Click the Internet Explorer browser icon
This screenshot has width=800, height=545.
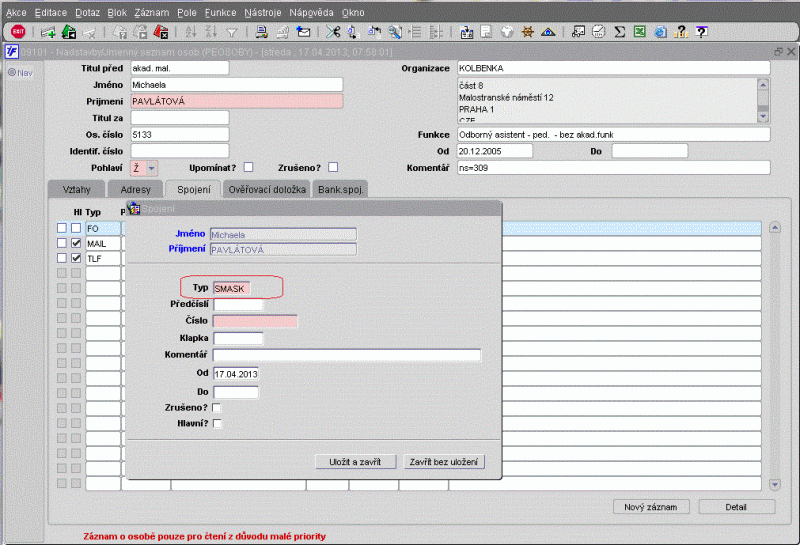tap(660, 32)
